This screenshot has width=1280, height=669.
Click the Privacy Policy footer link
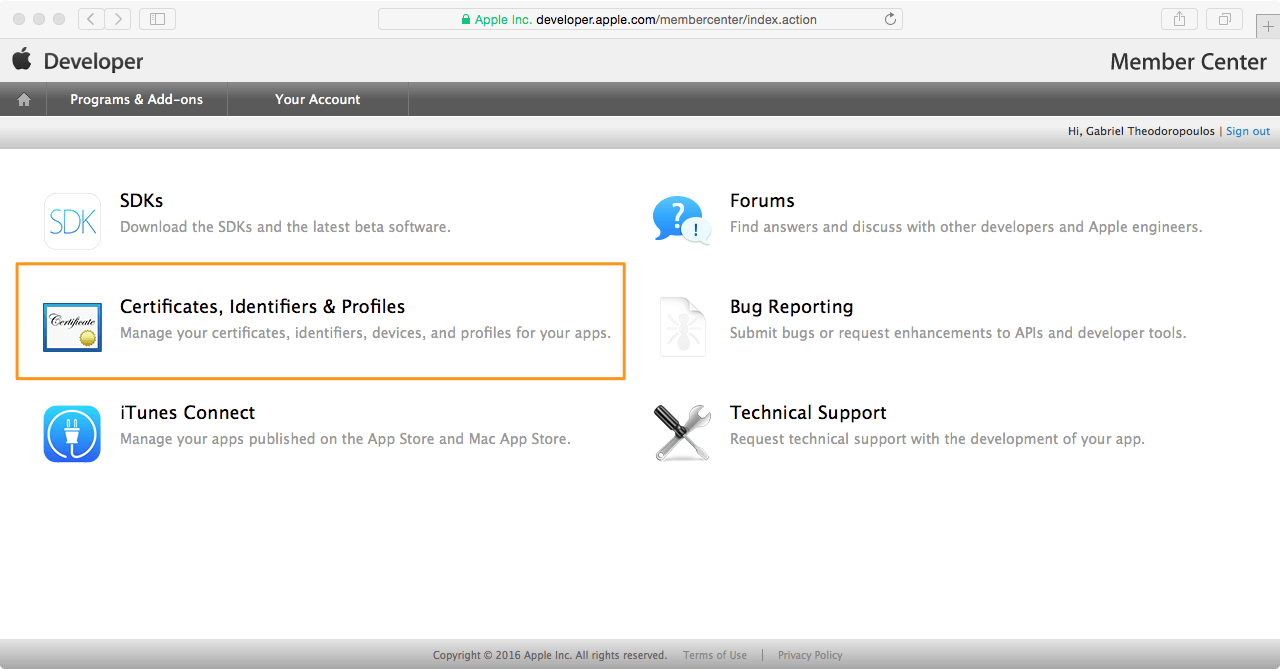point(810,655)
